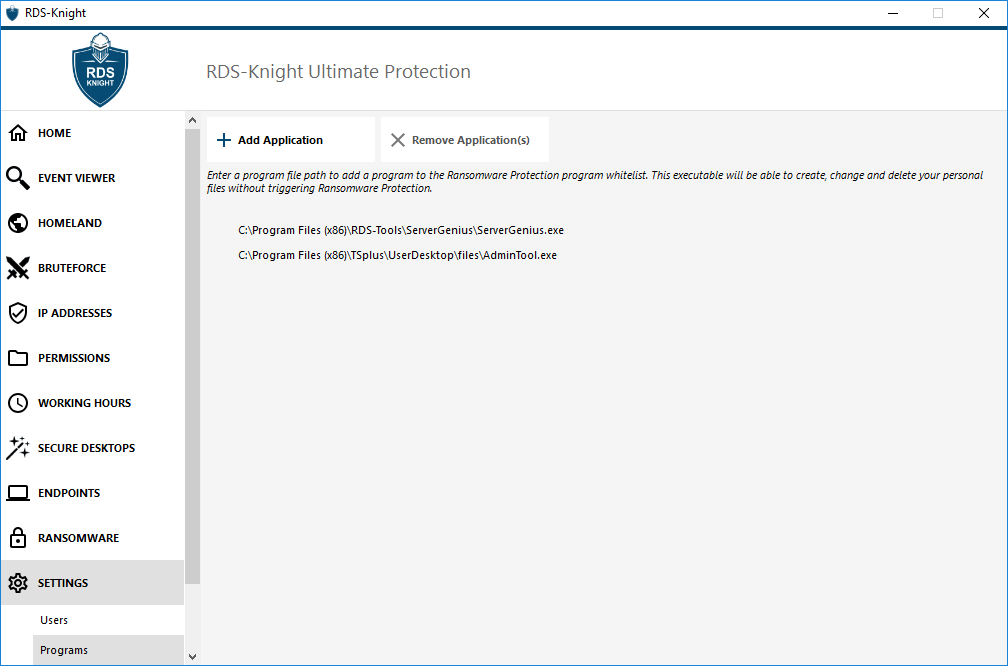
Task: Click the Homeland globe icon
Action: coord(18,223)
